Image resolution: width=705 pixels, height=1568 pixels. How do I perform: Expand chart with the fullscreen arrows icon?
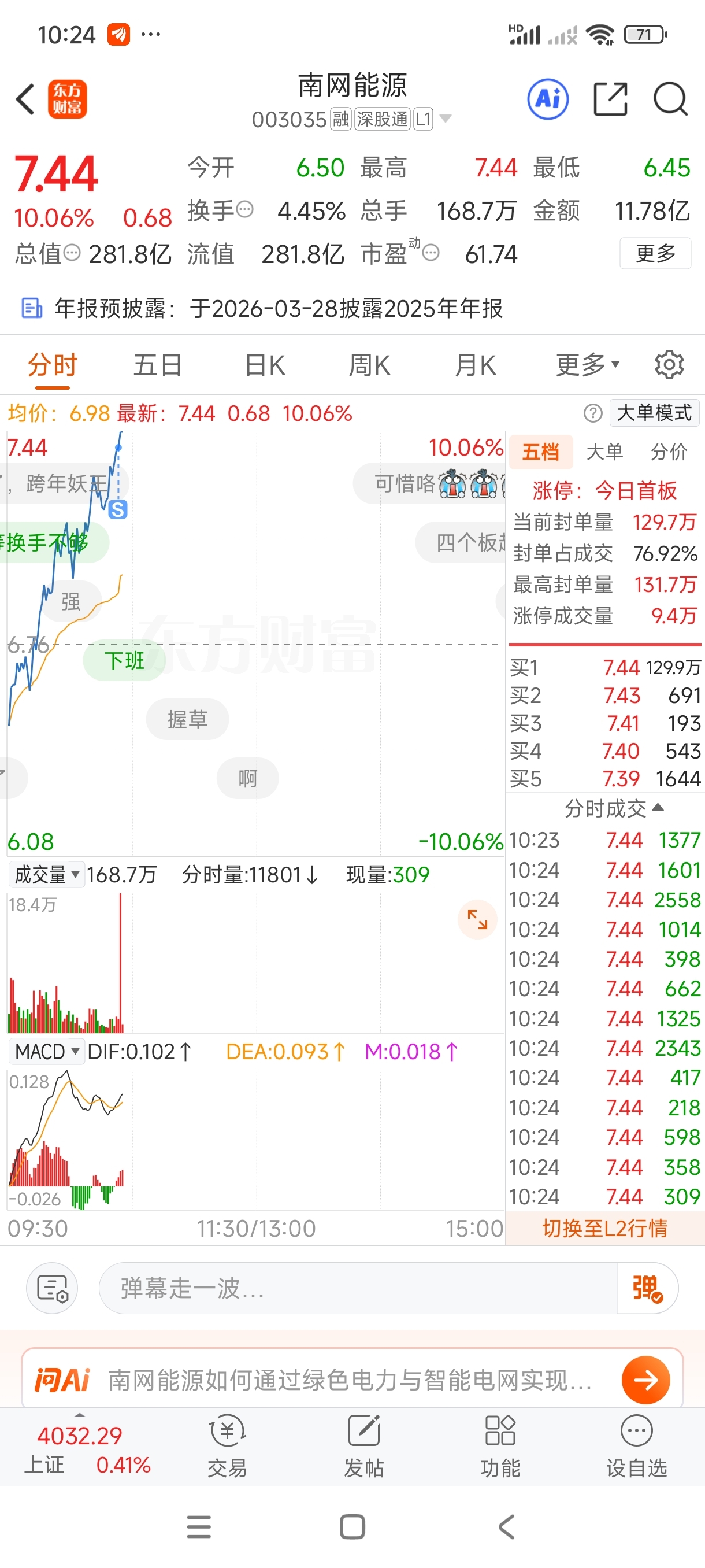pos(477,919)
